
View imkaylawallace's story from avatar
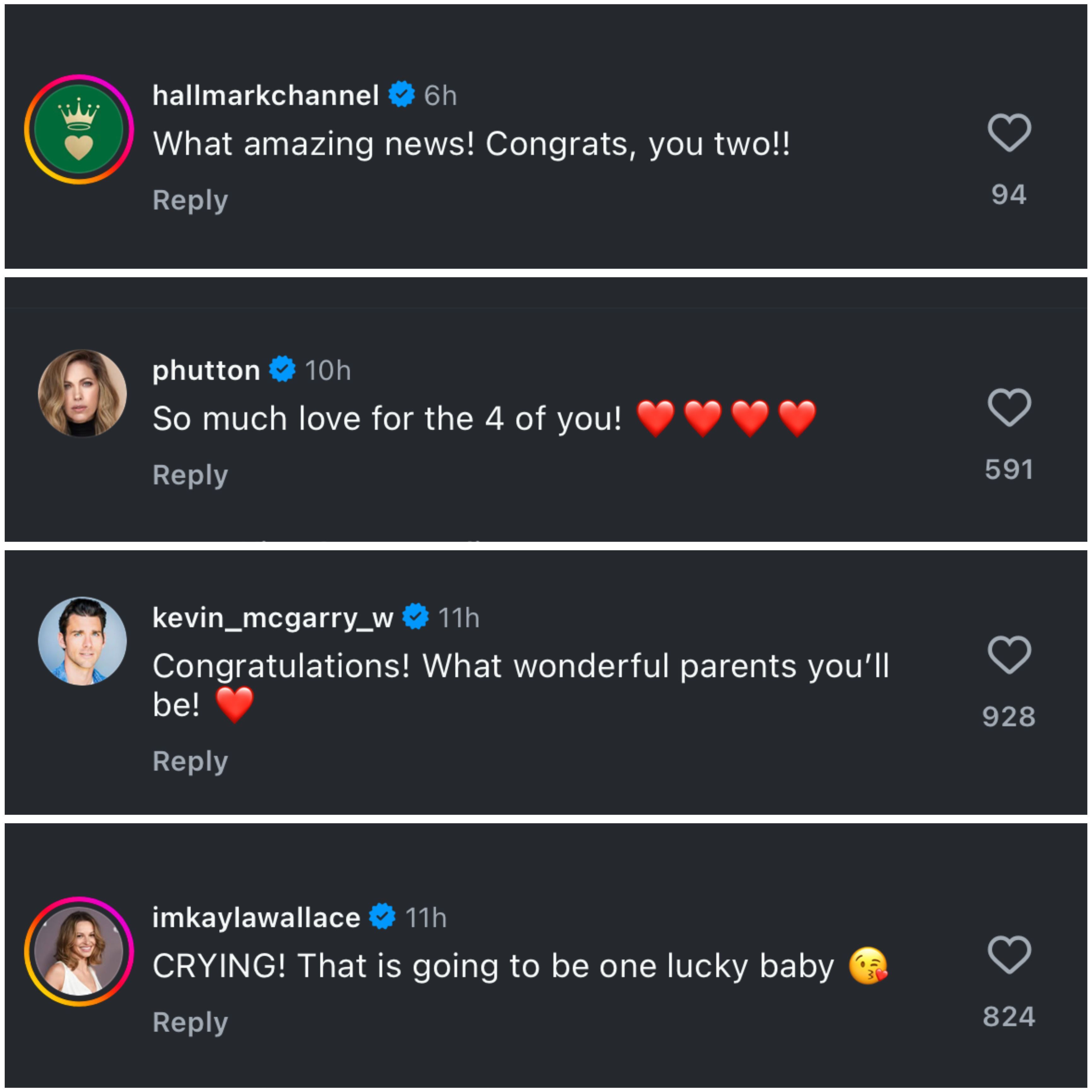[x=78, y=951]
